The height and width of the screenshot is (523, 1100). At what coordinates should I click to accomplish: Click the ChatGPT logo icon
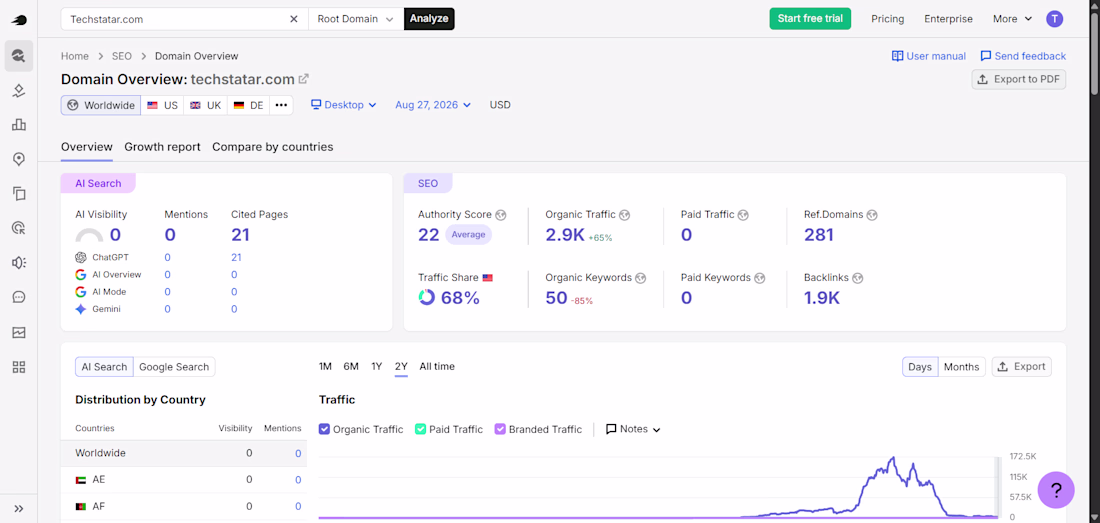(81, 257)
